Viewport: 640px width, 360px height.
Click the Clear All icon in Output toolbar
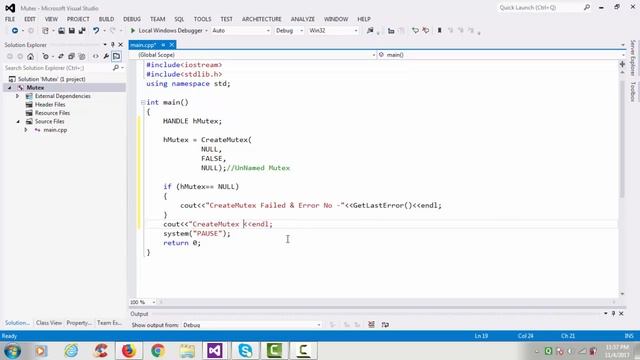click(x=371, y=325)
